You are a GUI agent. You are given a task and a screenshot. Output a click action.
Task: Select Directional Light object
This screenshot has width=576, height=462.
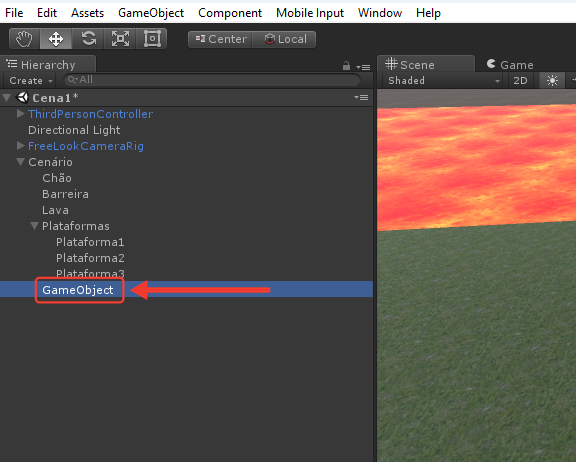[x=74, y=130]
